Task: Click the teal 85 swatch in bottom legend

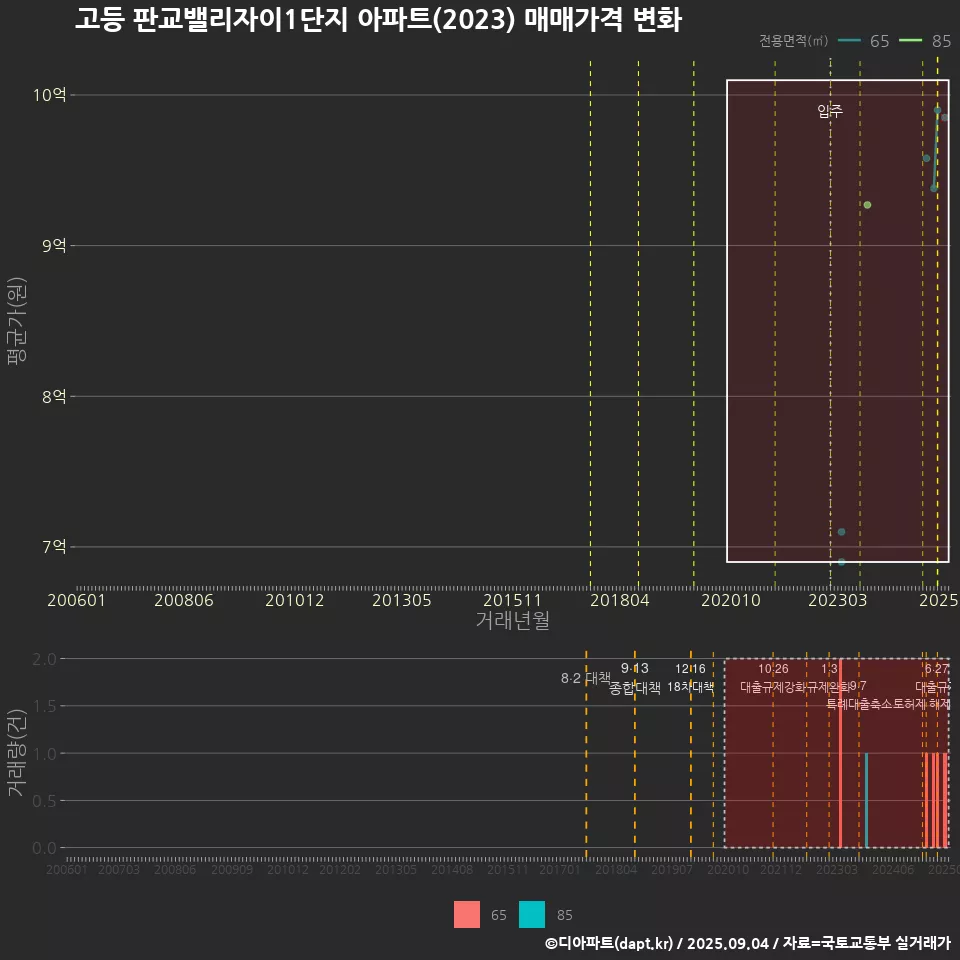Action: [x=531, y=914]
